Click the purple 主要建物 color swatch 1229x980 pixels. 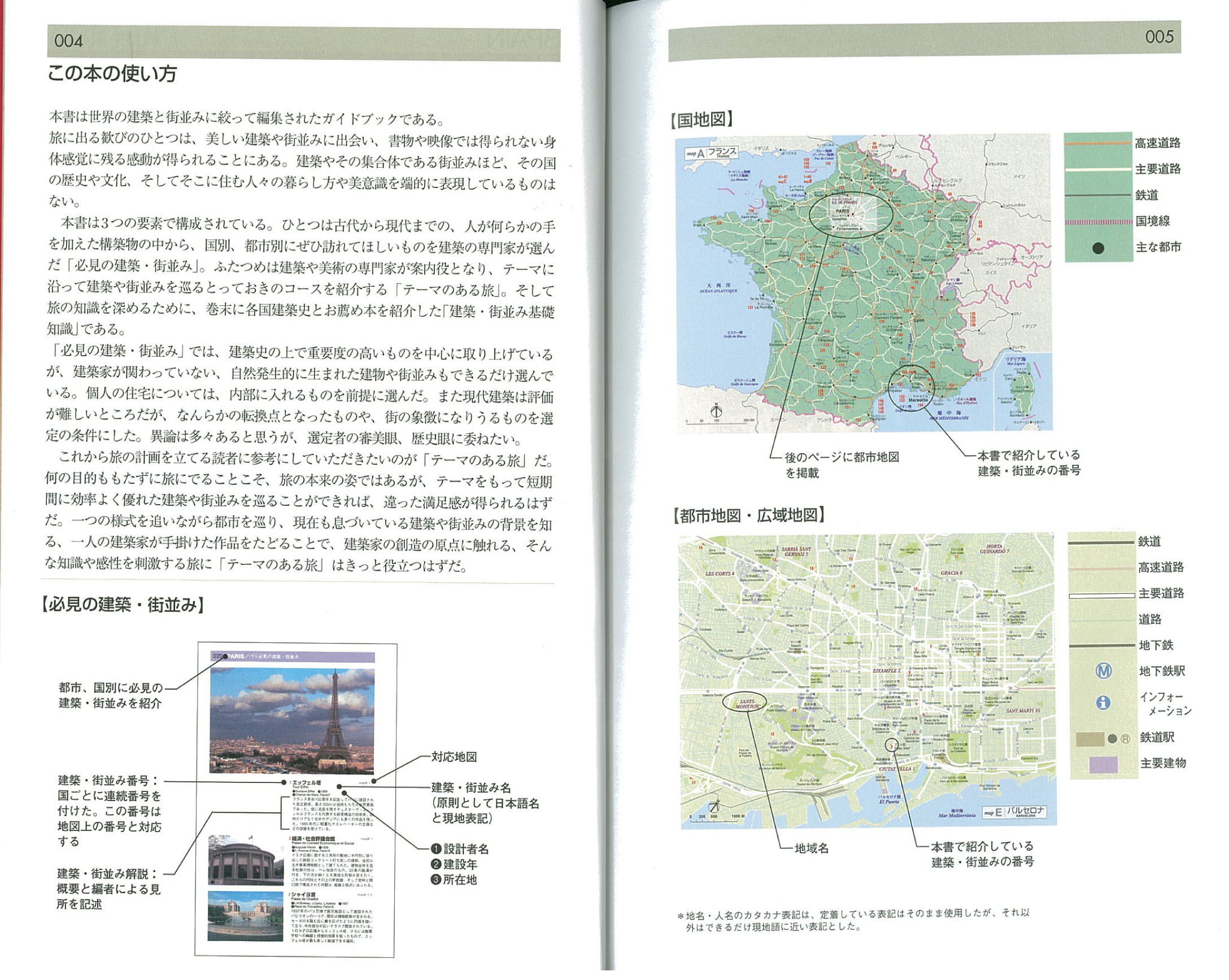click(1103, 764)
